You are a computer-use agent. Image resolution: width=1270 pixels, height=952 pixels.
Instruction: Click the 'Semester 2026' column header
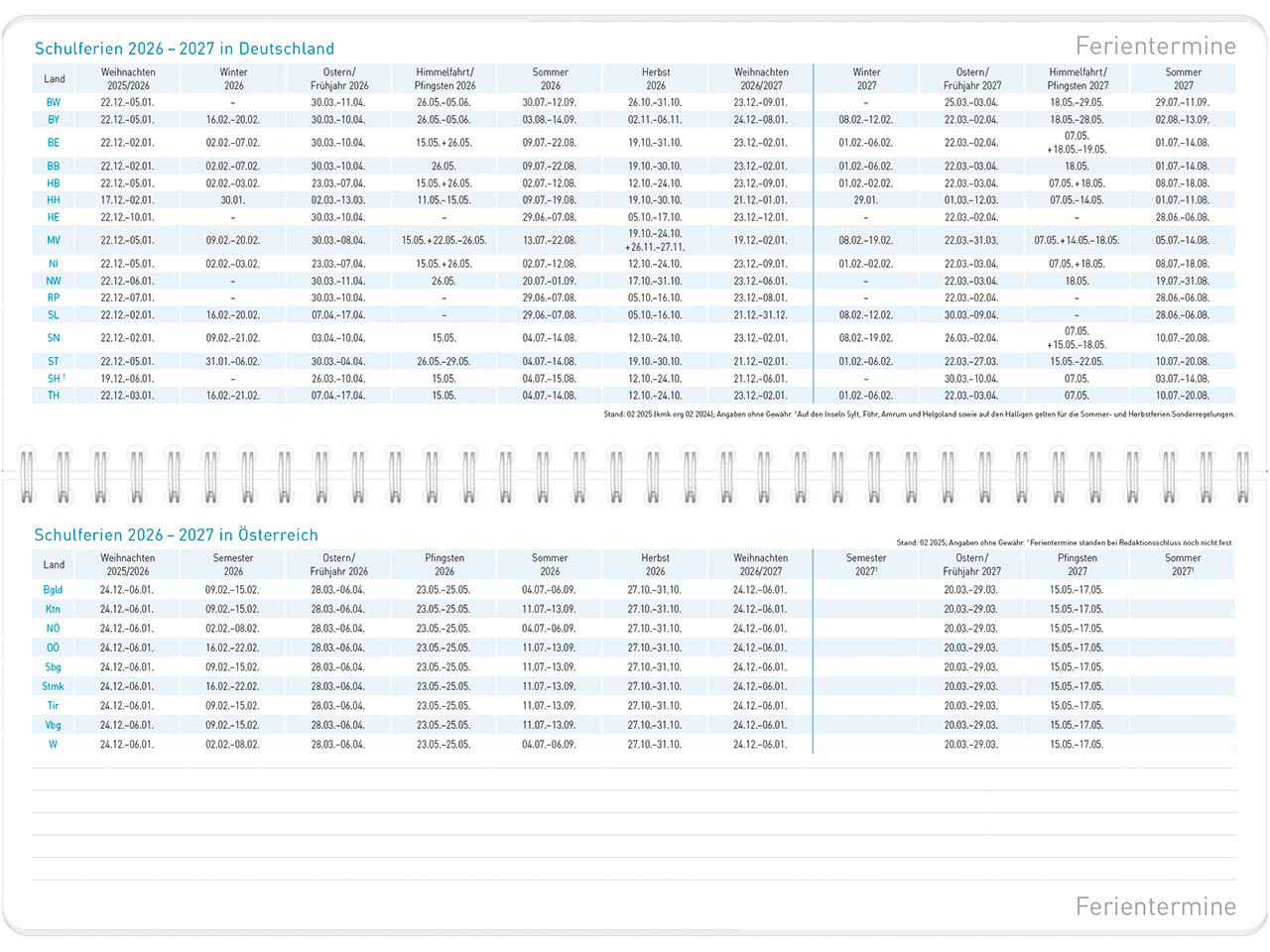pos(233,564)
